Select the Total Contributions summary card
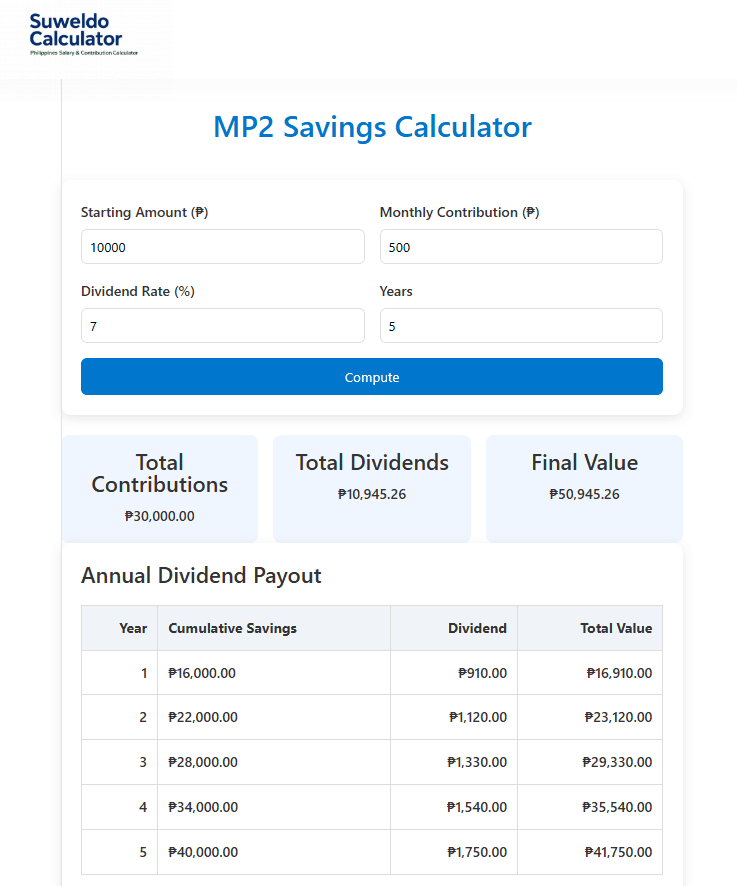 point(160,488)
